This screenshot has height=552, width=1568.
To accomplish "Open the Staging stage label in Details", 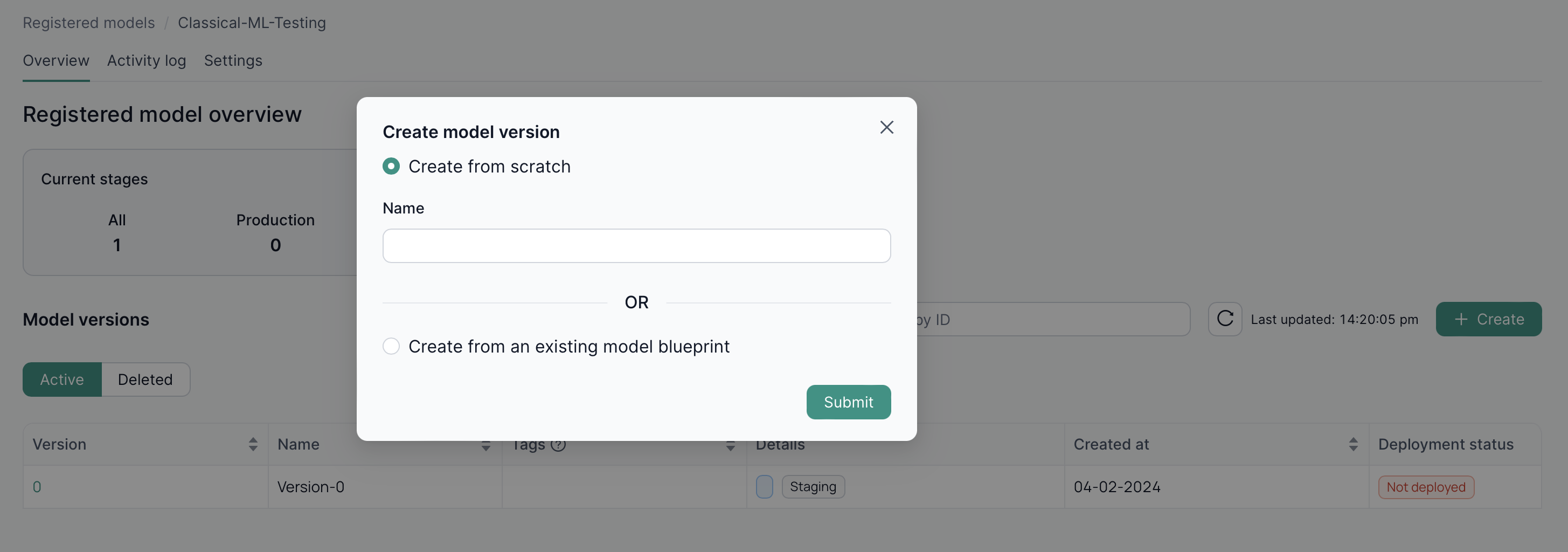I will [813, 486].
